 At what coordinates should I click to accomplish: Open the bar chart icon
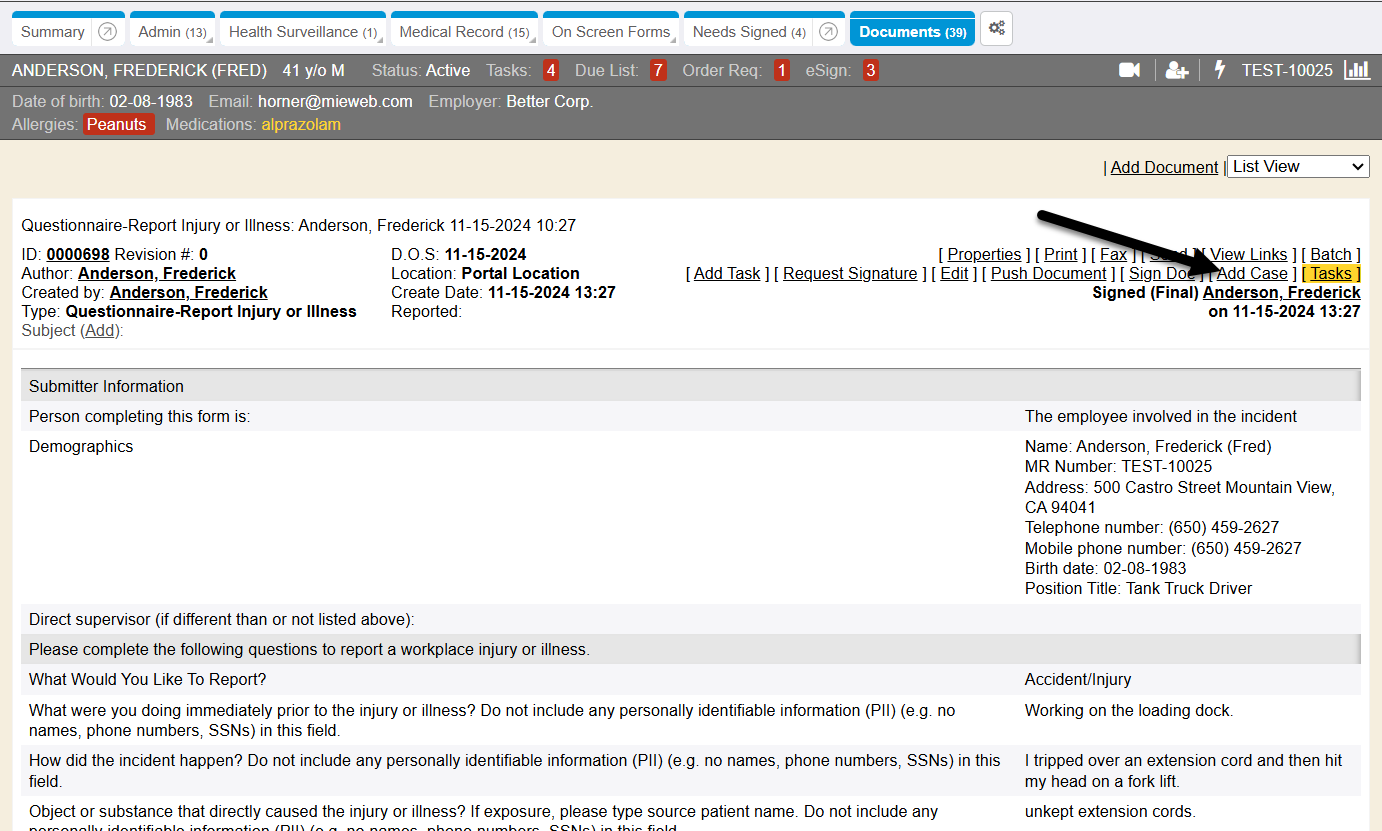pyautogui.click(x=1357, y=70)
